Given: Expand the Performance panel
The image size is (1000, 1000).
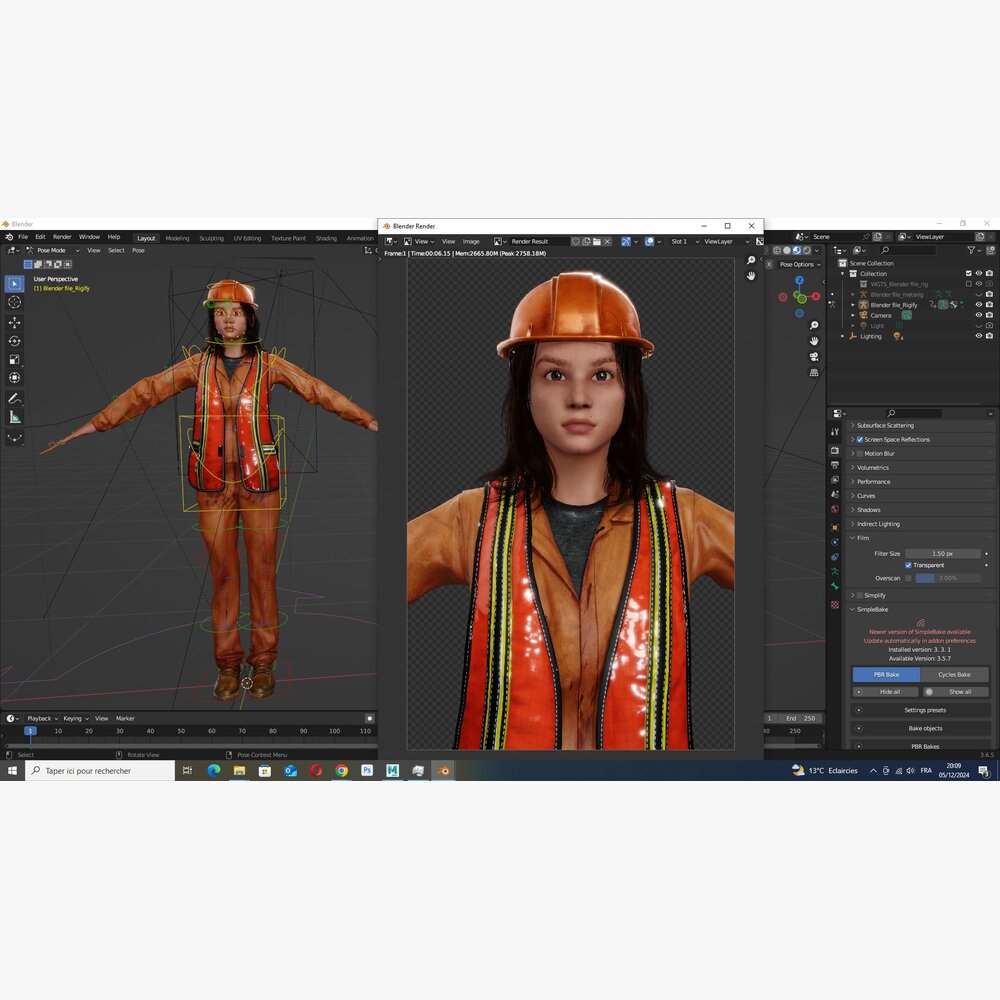Looking at the screenshot, I should click(x=853, y=482).
